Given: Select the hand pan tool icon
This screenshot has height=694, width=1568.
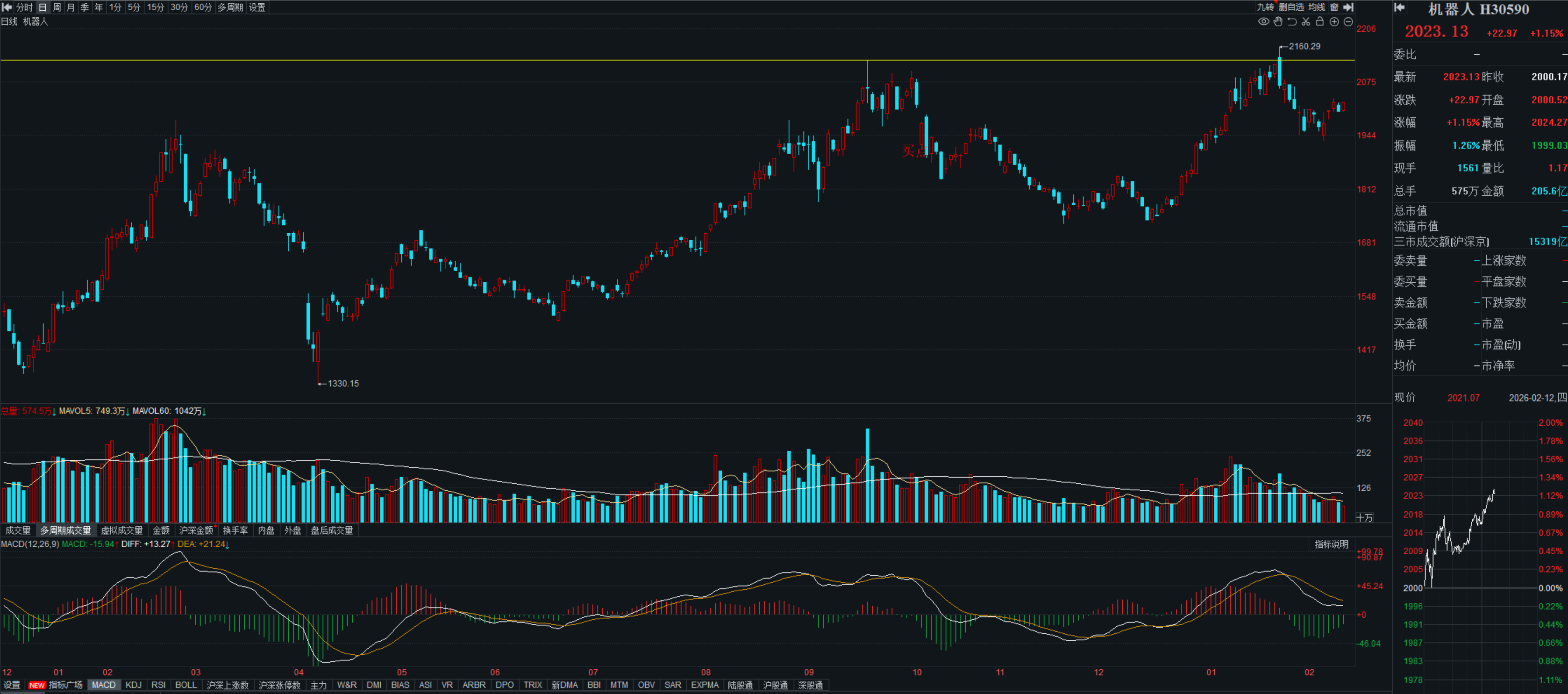Looking at the screenshot, I should 1278,22.
